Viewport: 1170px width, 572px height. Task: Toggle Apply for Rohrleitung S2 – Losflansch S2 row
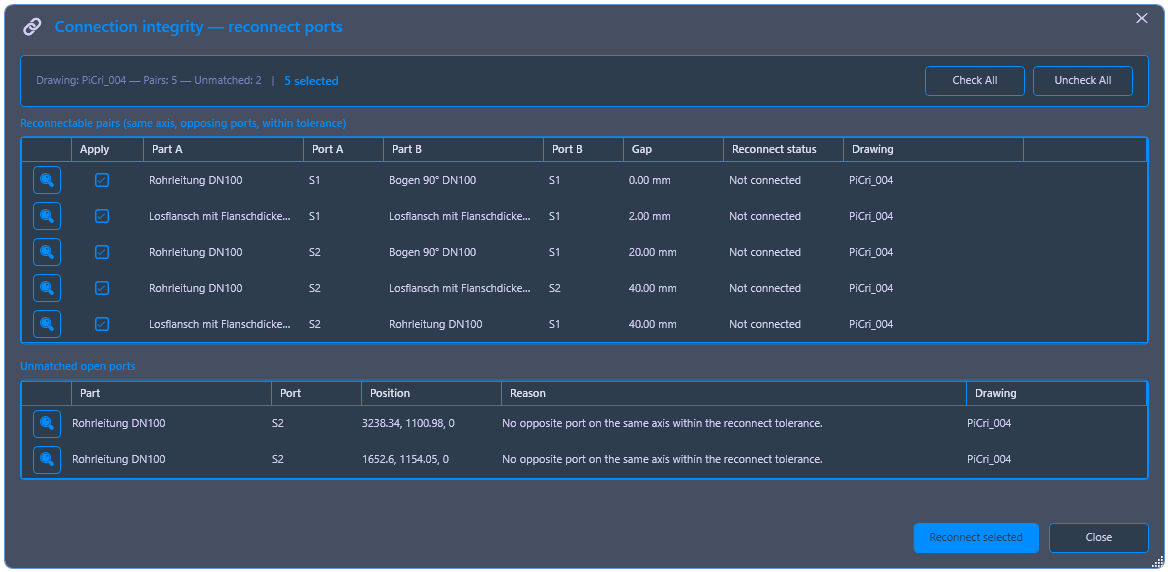(101, 288)
